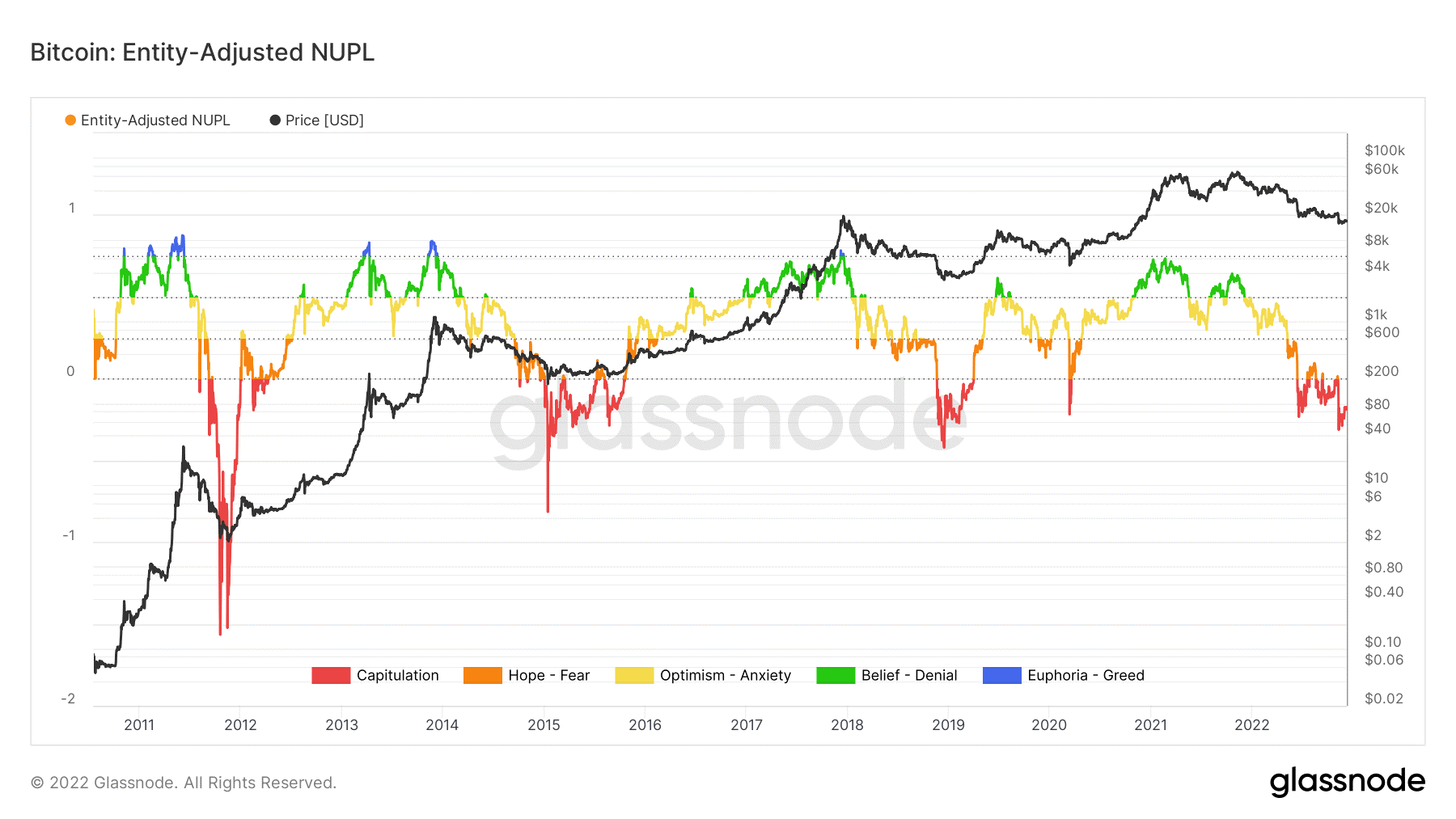
Task: Click the $40 price axis label
Action: pos(1378,428)
